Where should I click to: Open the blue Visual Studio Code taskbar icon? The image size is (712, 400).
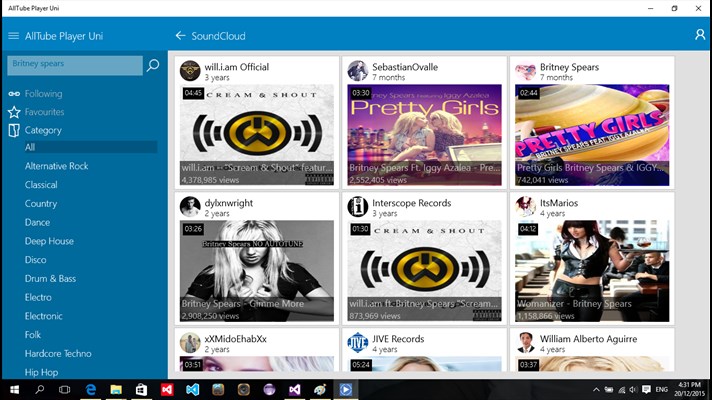[x=193, y=390]
